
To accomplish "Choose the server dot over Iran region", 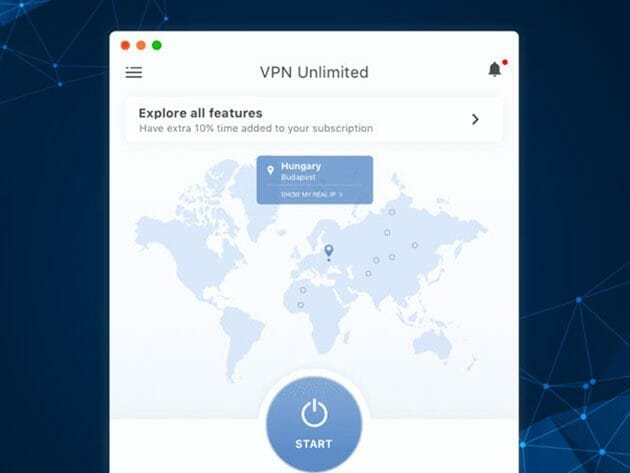I will [368, 274].
